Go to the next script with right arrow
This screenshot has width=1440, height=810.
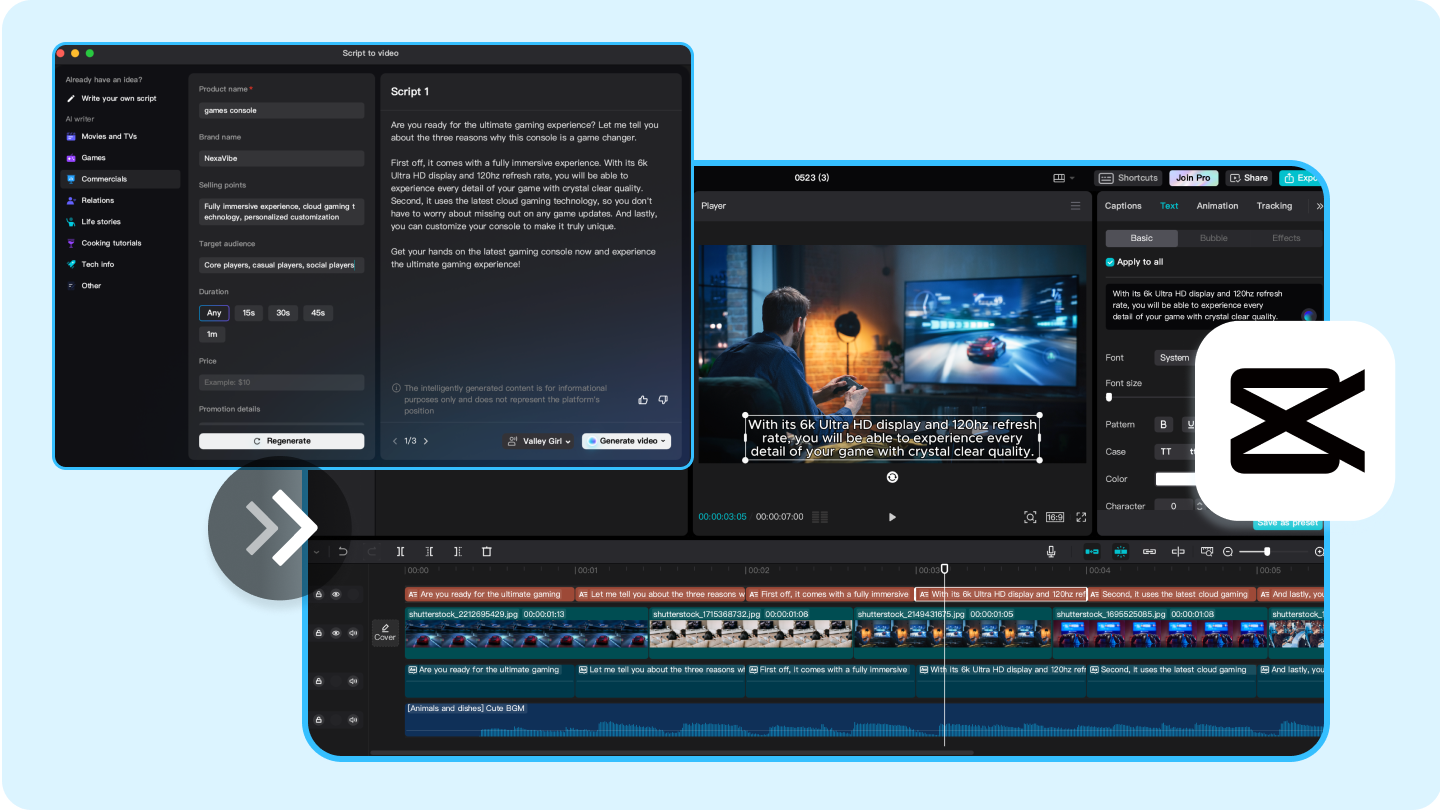tap(426, 441)
